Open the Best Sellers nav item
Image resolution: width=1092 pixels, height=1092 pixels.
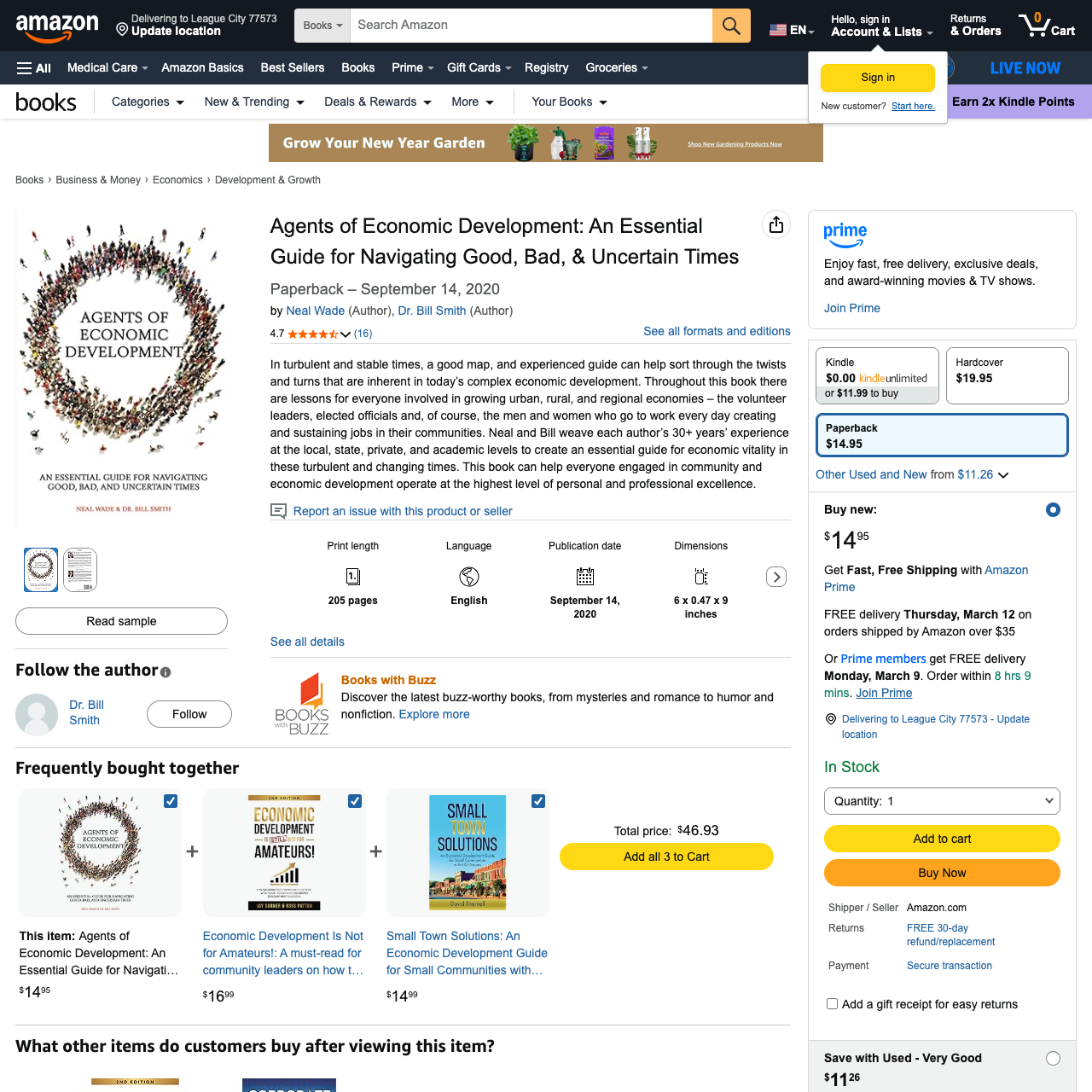tap(293, 68)
